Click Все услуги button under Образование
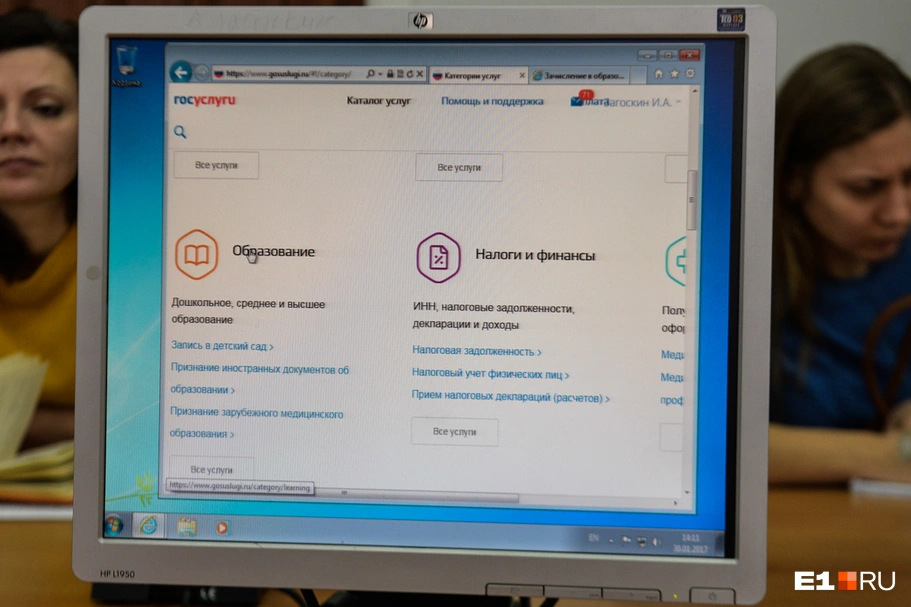Viewport: 911px width, 607px height. (211, 469)
